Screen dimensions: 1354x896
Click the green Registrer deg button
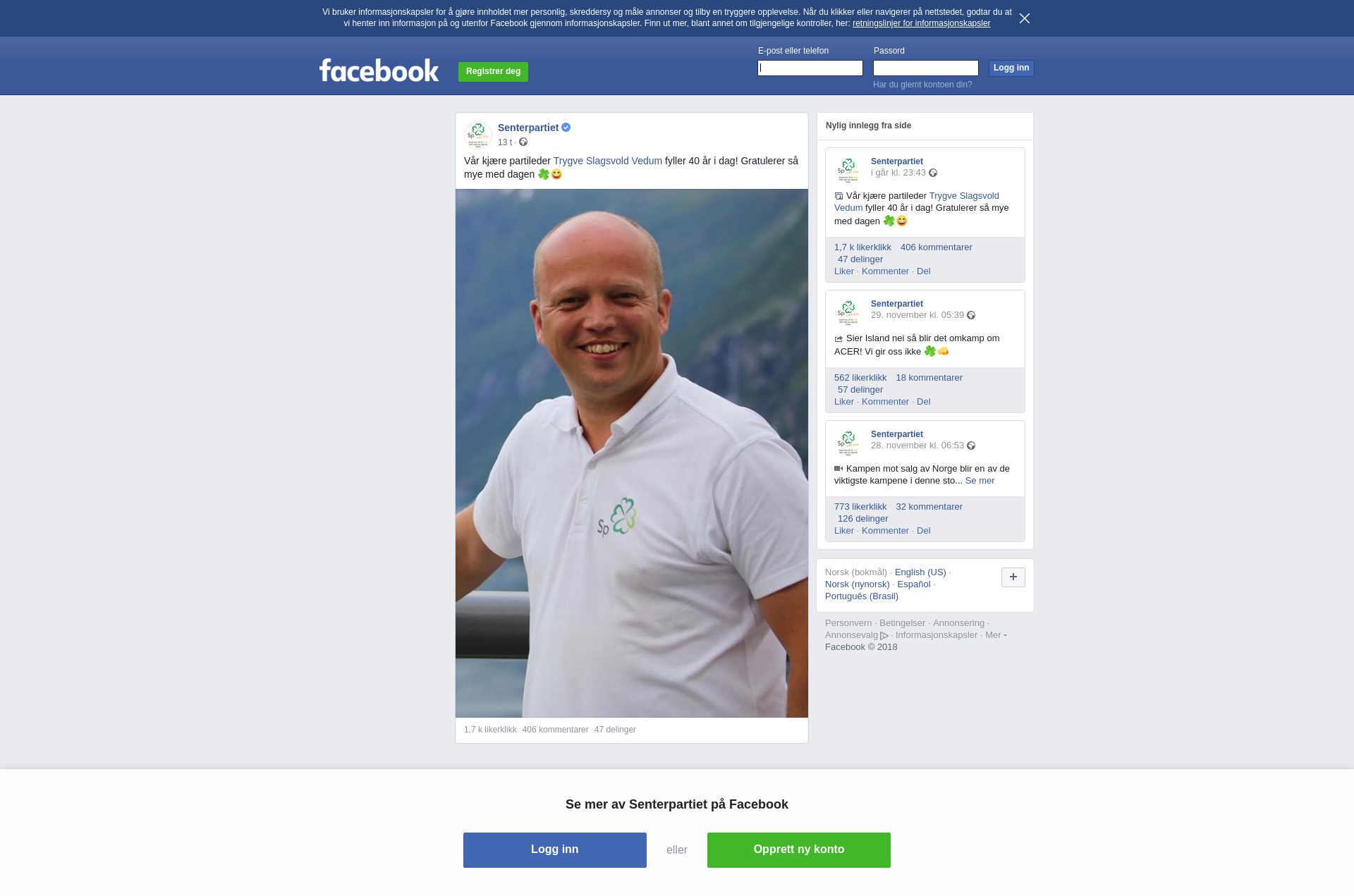click(x=493, y=72)
